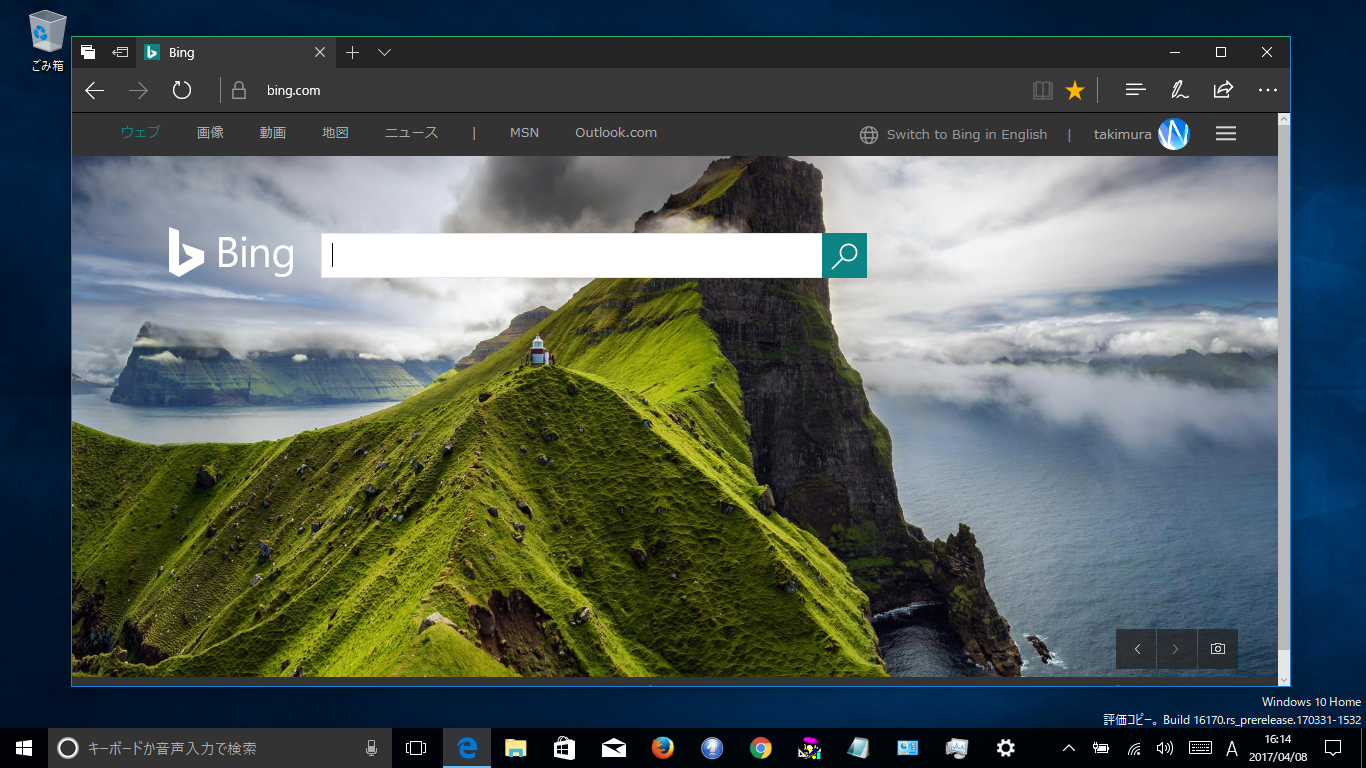This screenshot has width=1366, height=768.
Task: Select the ウェブ tab on Bing
Action: click(140, 133)
